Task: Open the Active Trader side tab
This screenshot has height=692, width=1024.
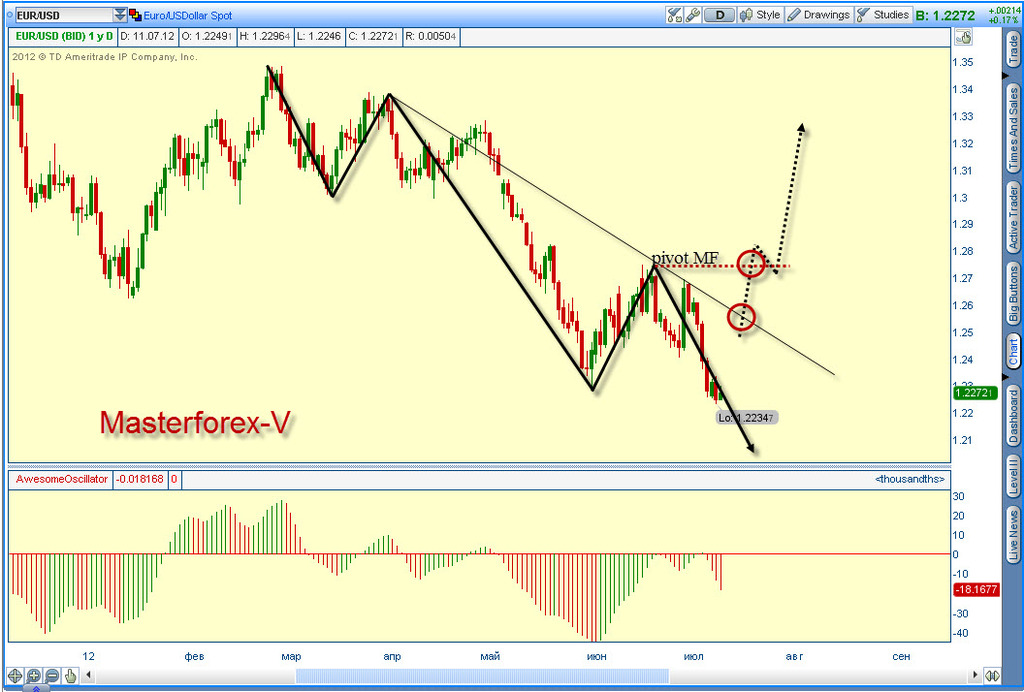Action: [1013, 218]
